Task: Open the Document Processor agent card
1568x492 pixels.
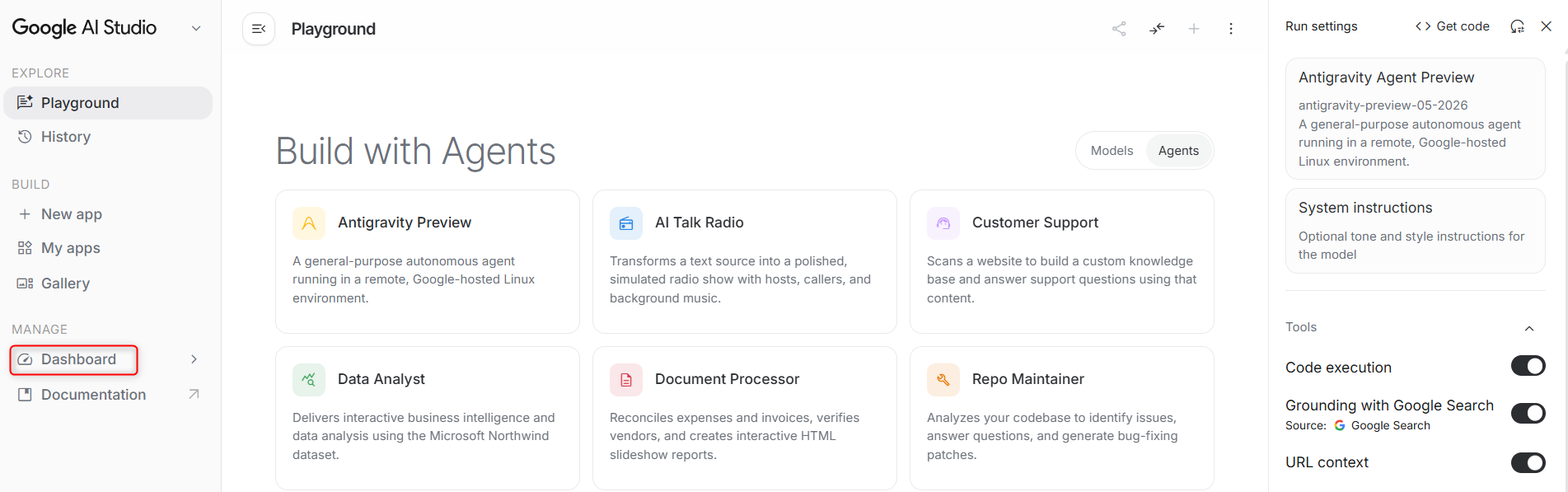Action: pos(745,418)
